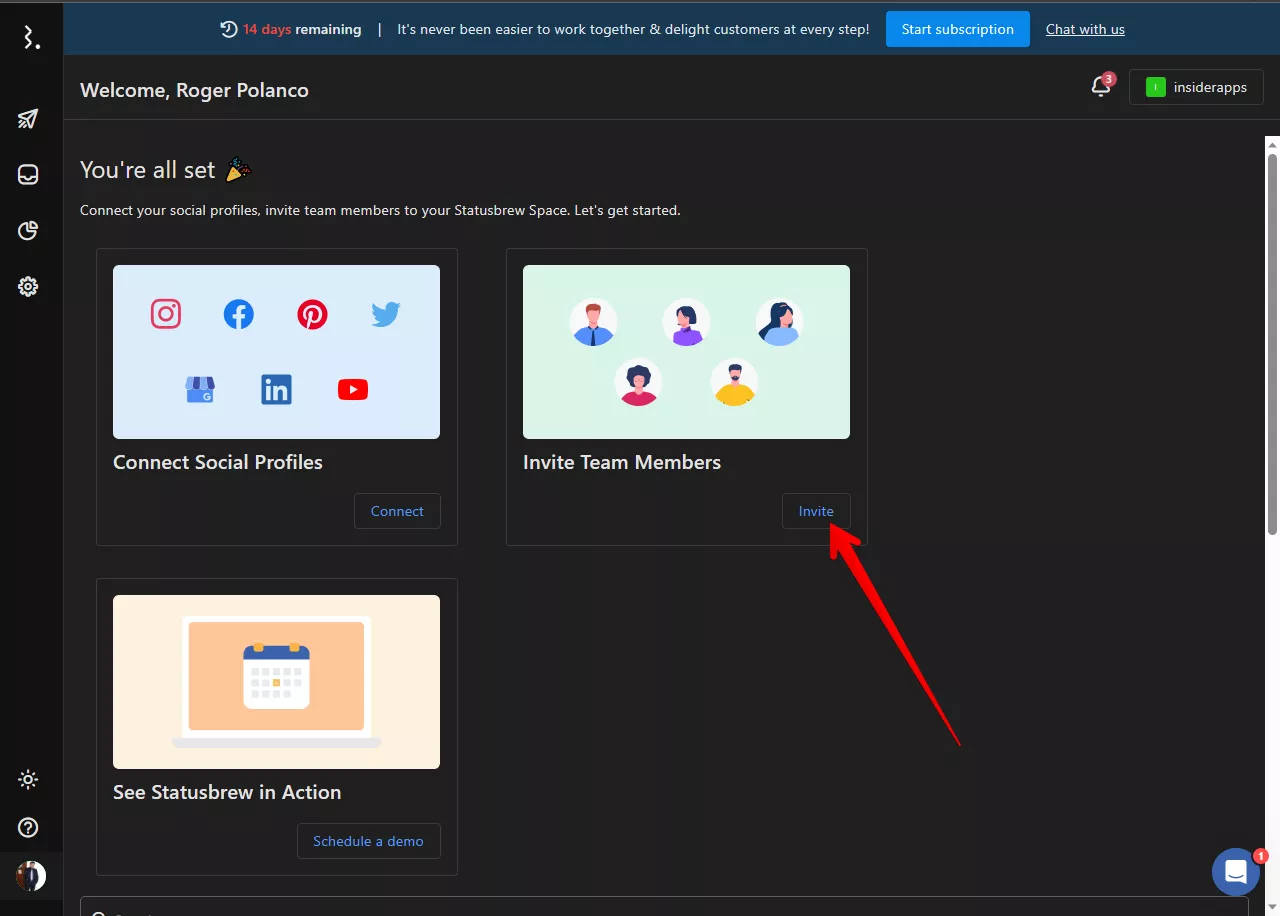
Task: Click the Schedule a demo button
Action: (x=368, y=841)
